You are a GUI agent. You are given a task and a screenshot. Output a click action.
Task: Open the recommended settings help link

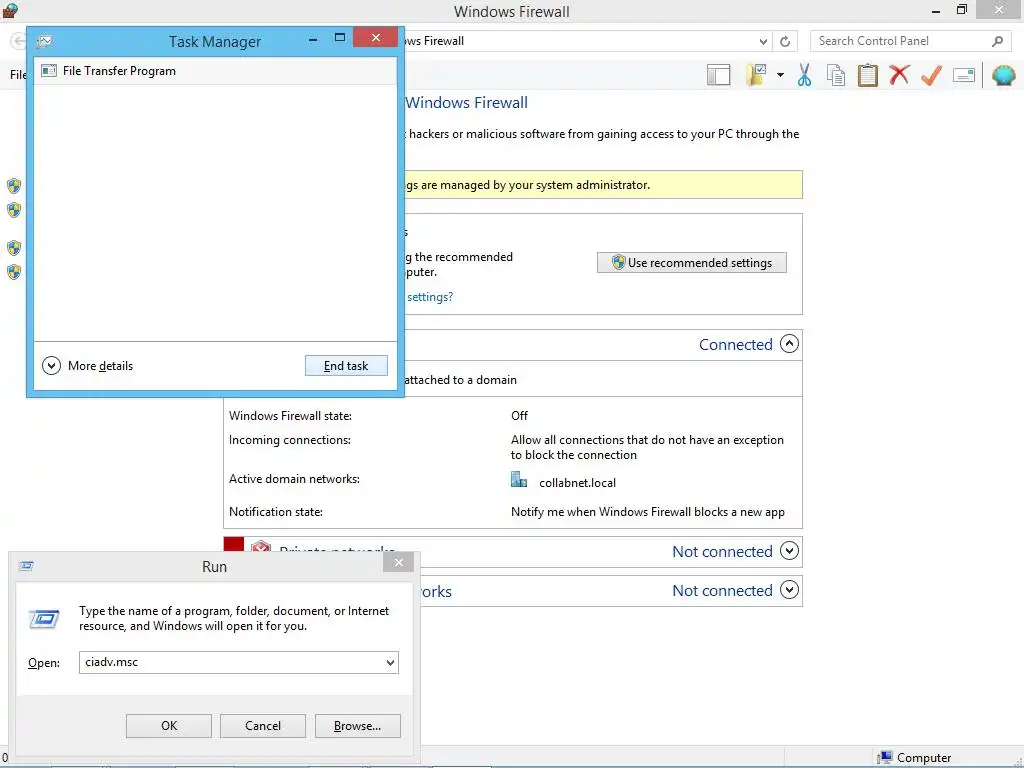click(430, 296)
